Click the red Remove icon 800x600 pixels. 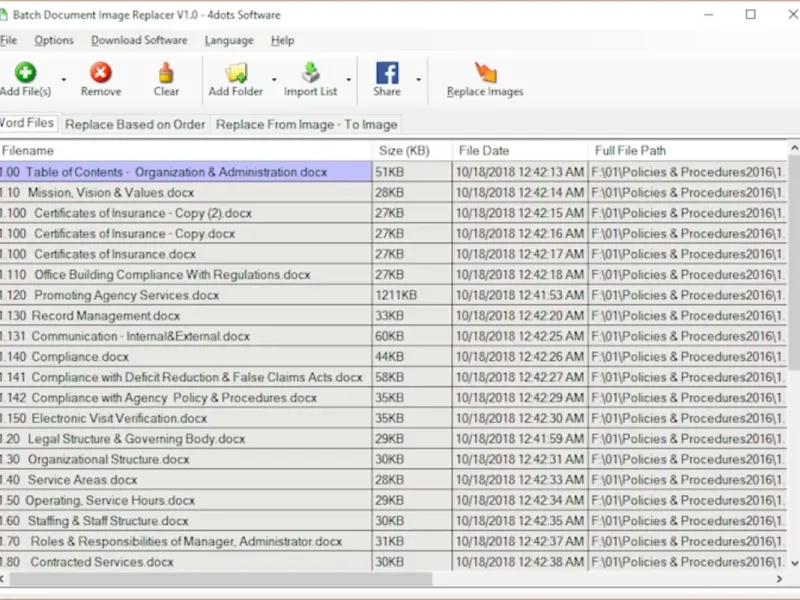[101, 72]
